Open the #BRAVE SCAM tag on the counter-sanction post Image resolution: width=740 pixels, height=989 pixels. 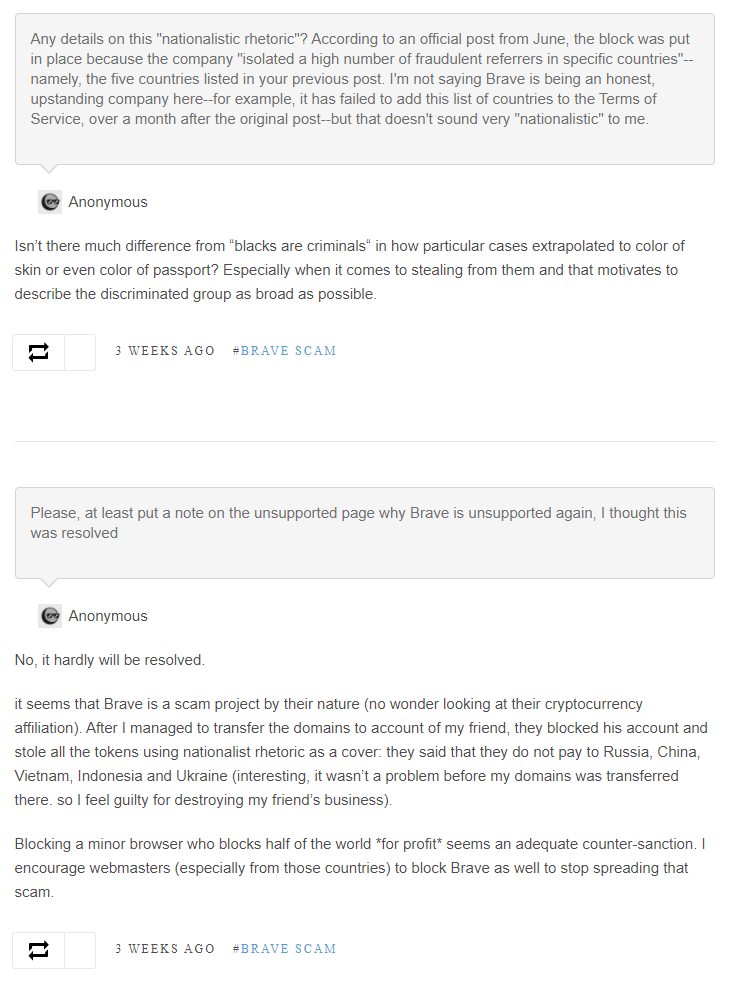point(285,949)
